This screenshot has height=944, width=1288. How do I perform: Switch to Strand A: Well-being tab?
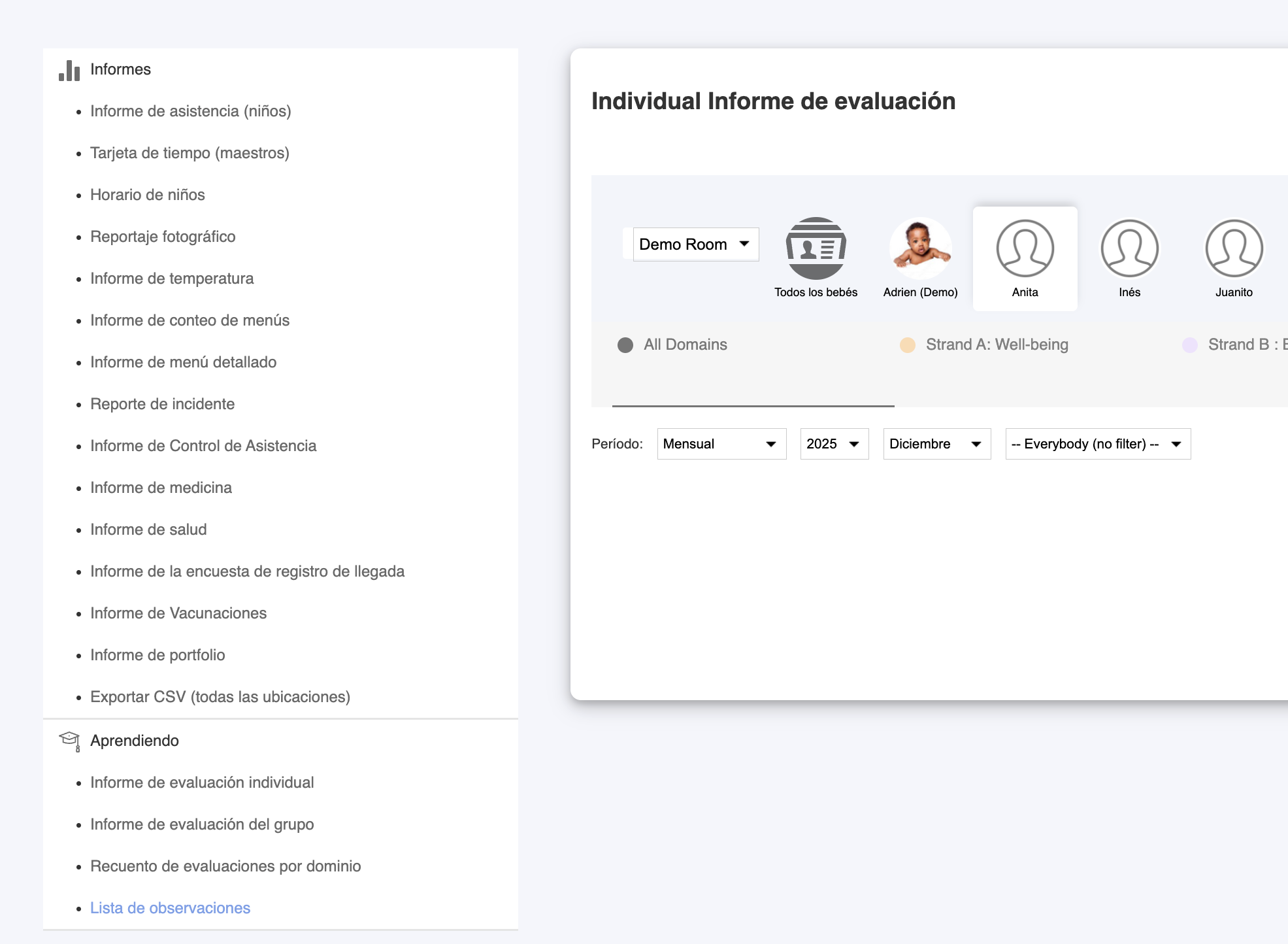click(997, 345)
